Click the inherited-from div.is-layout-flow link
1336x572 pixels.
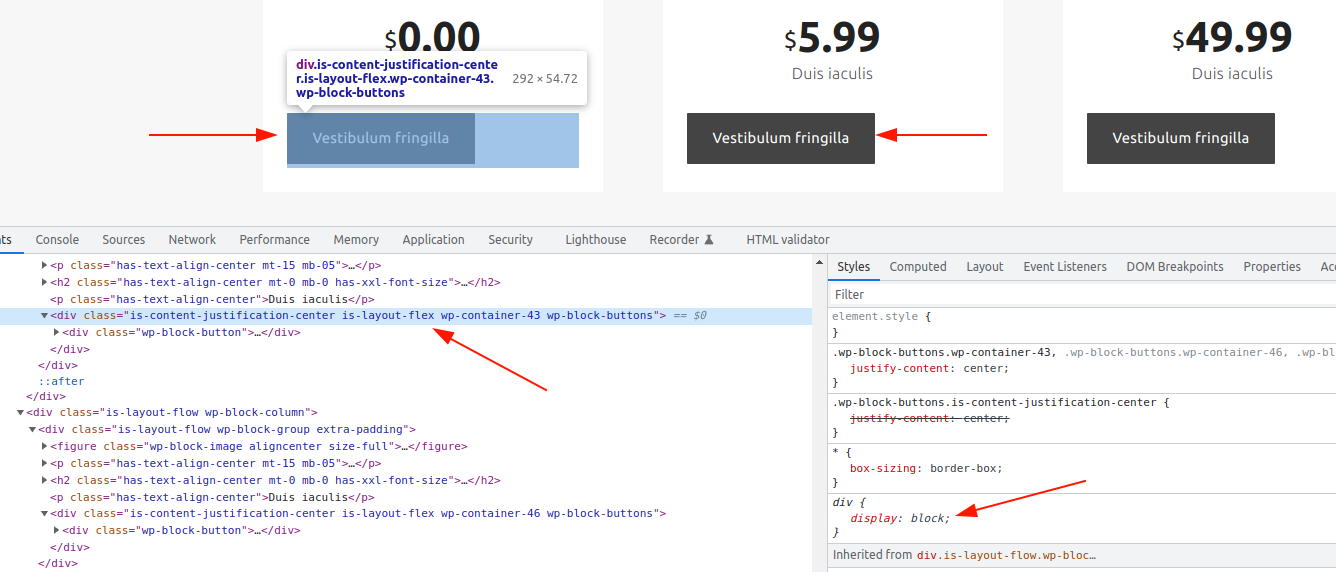[1006, 555]
